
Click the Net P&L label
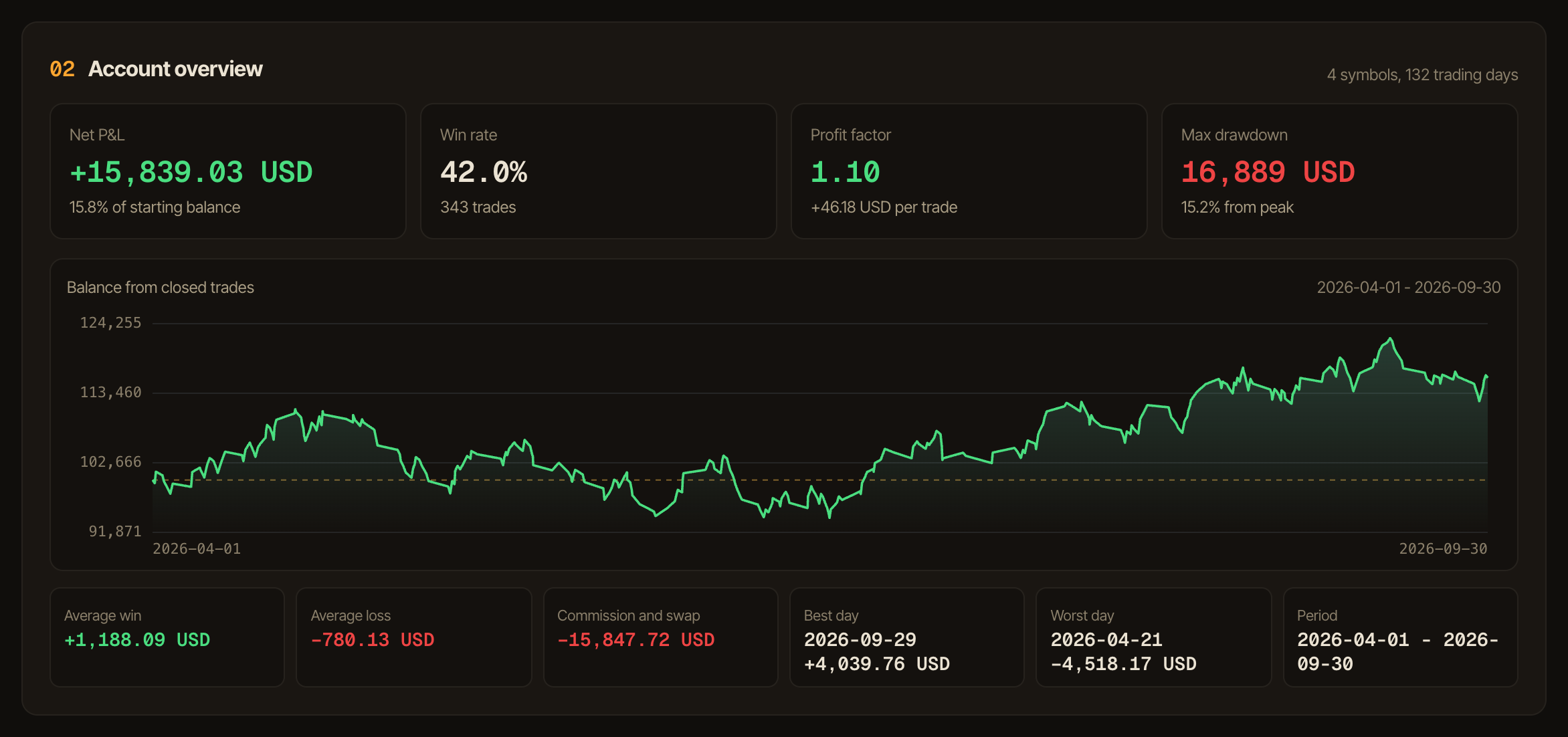96,135
